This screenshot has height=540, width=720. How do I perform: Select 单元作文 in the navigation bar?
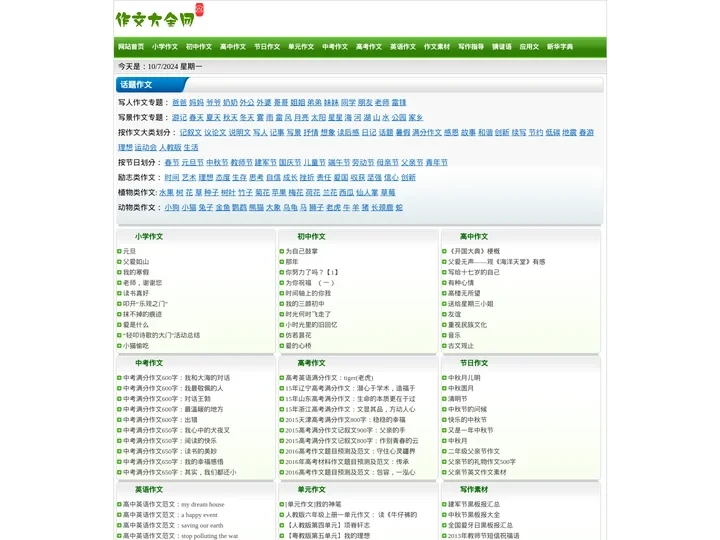click(x=301, y=47)
